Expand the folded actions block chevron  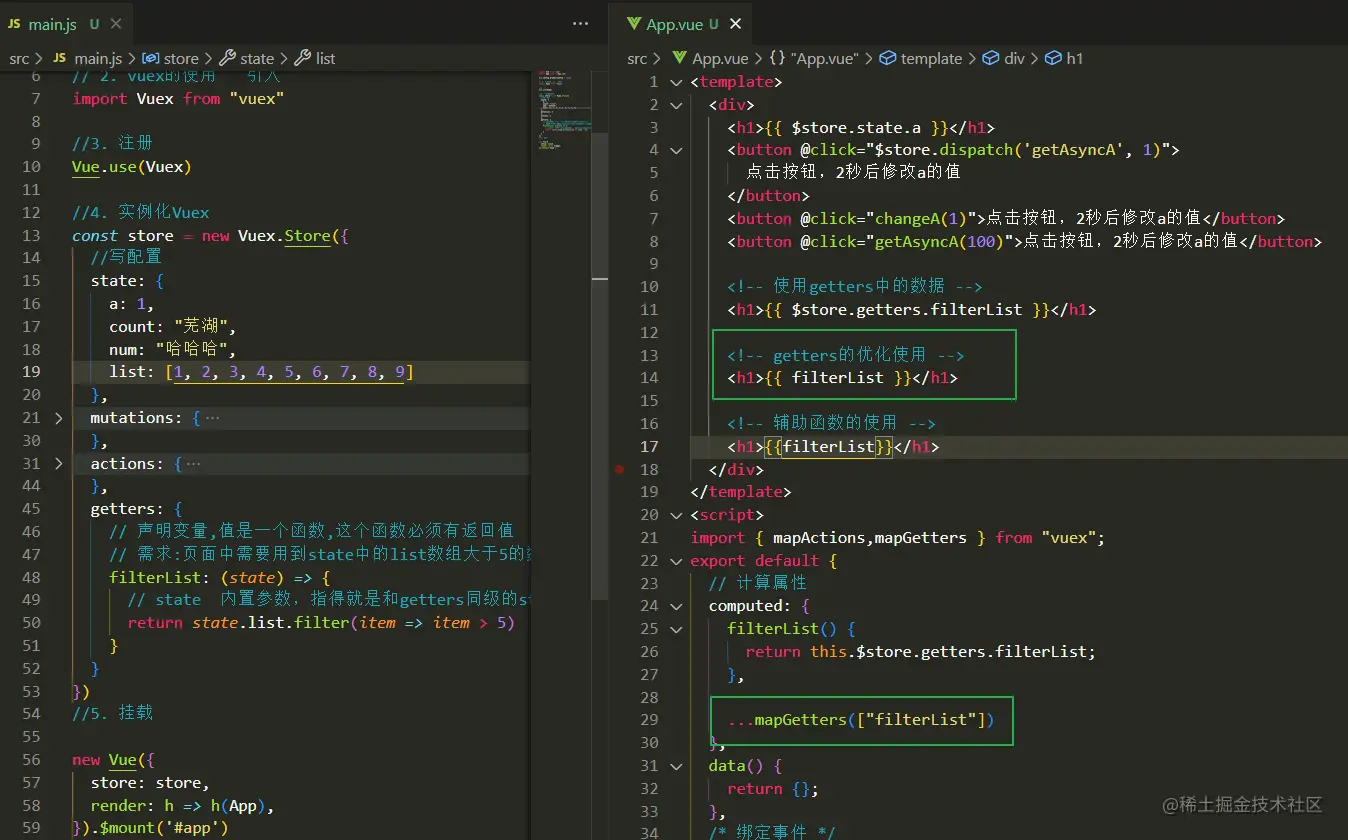coord(58,464)
